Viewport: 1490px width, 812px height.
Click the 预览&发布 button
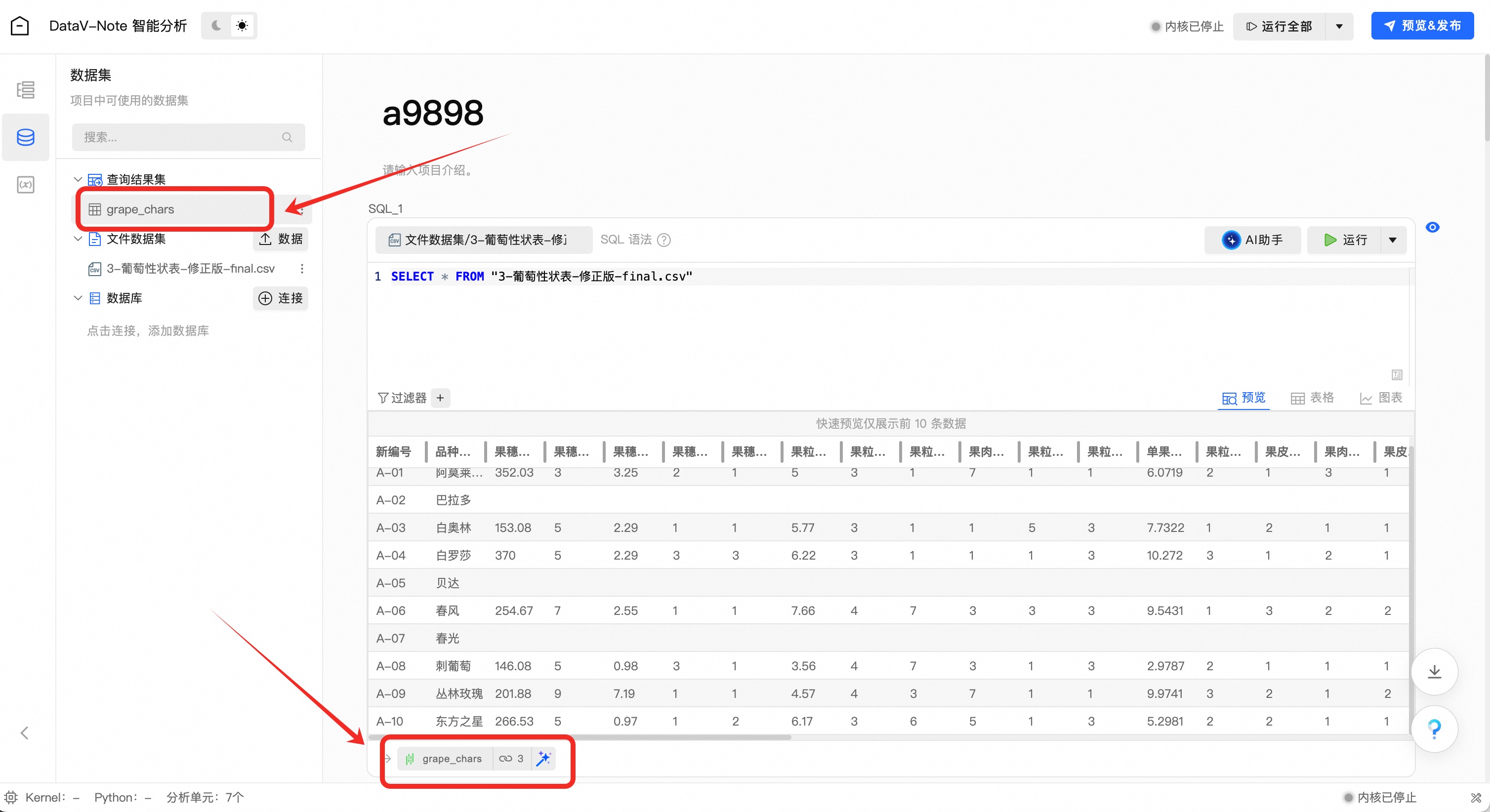coord(1422,26)
